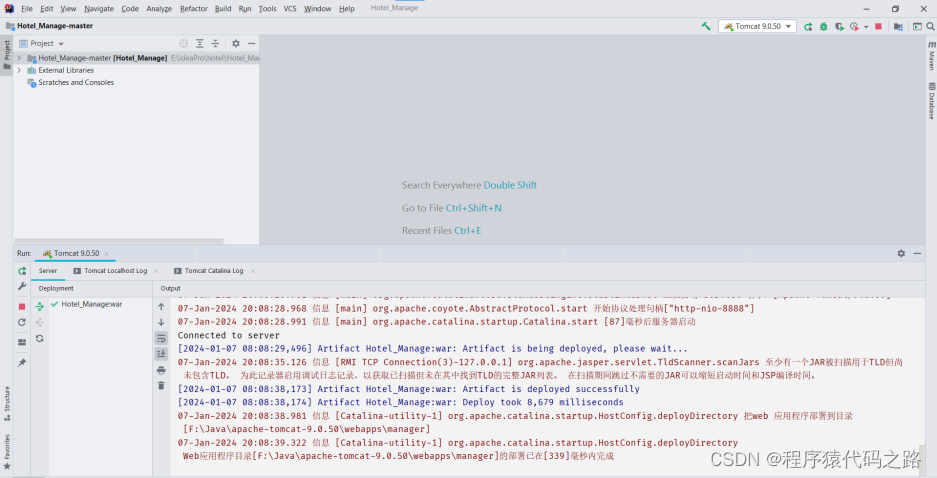
Task: Click the Ctrl+E Recent Files hint
Action: point(468,231)
